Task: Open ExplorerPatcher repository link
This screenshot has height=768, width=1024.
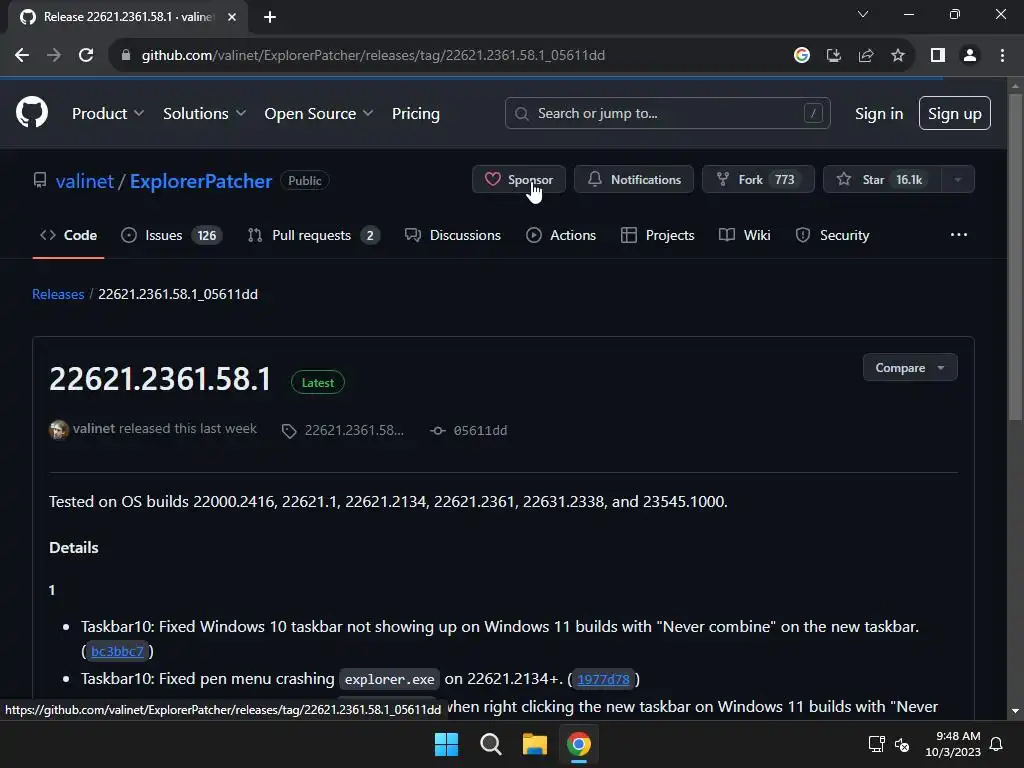Action: point(200,181)
